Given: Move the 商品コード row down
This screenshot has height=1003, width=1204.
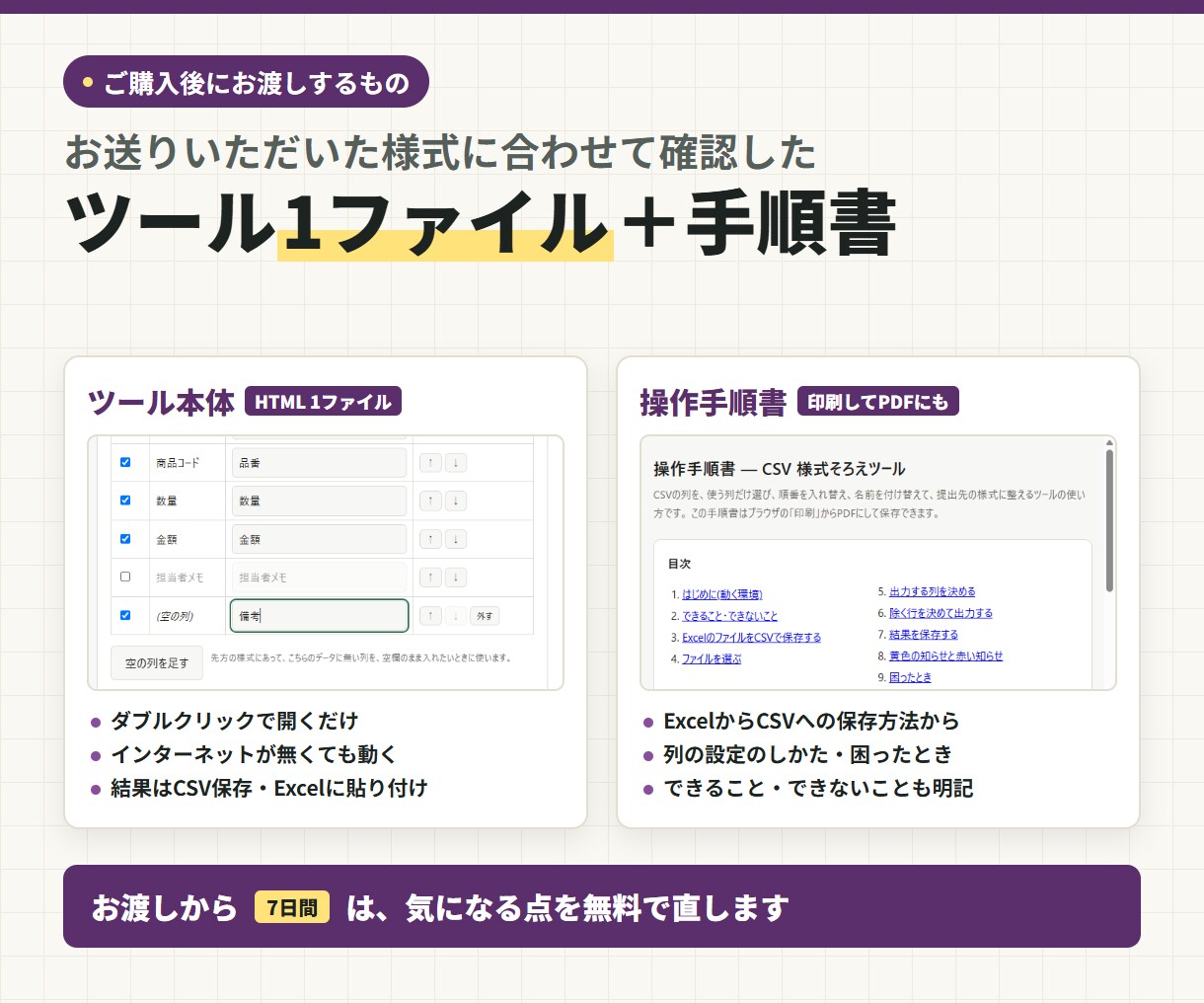Looking at the screenshot, I should tap(455, 463).
